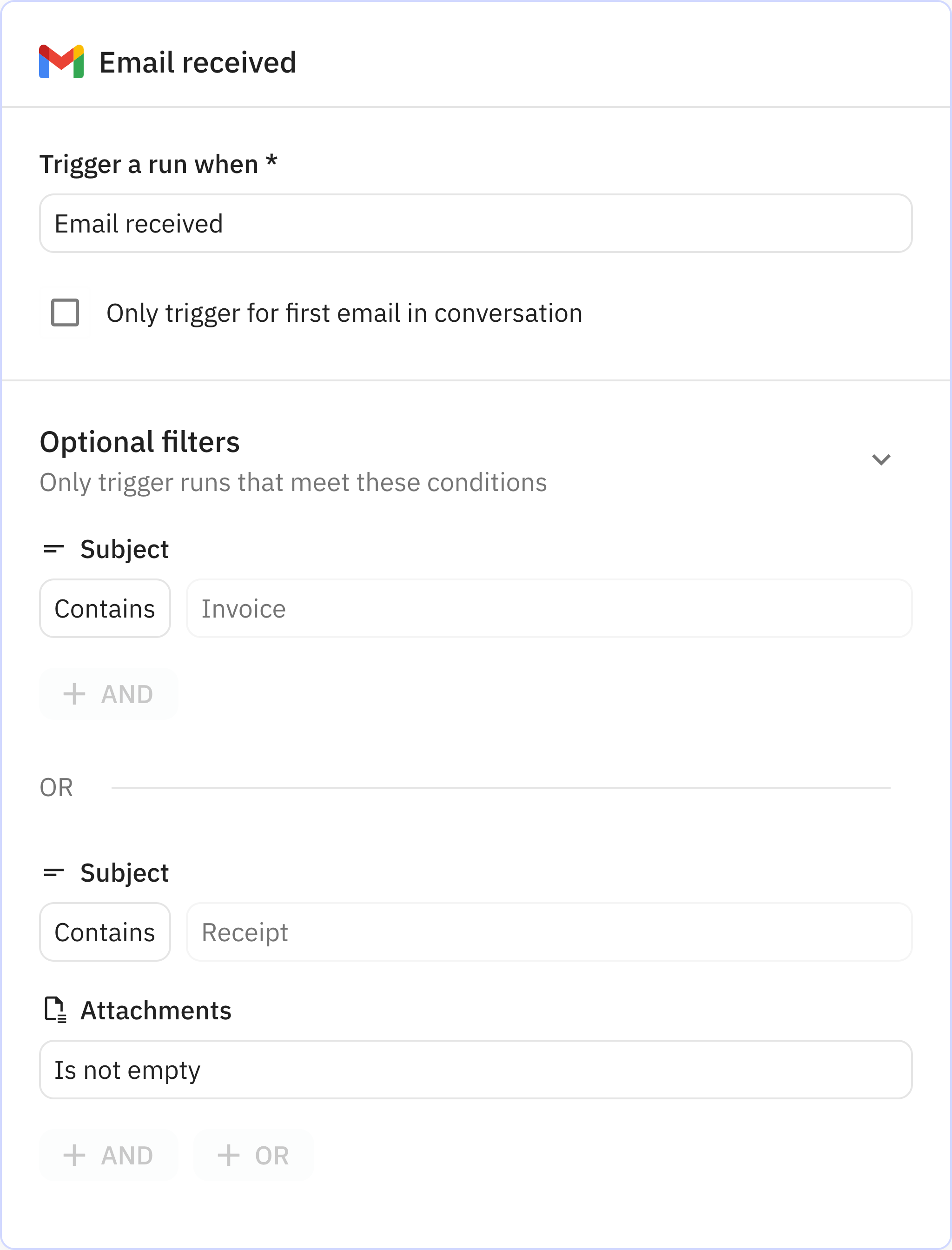
Task: Click the Gmail logo icon
Action: click(61, 62)
